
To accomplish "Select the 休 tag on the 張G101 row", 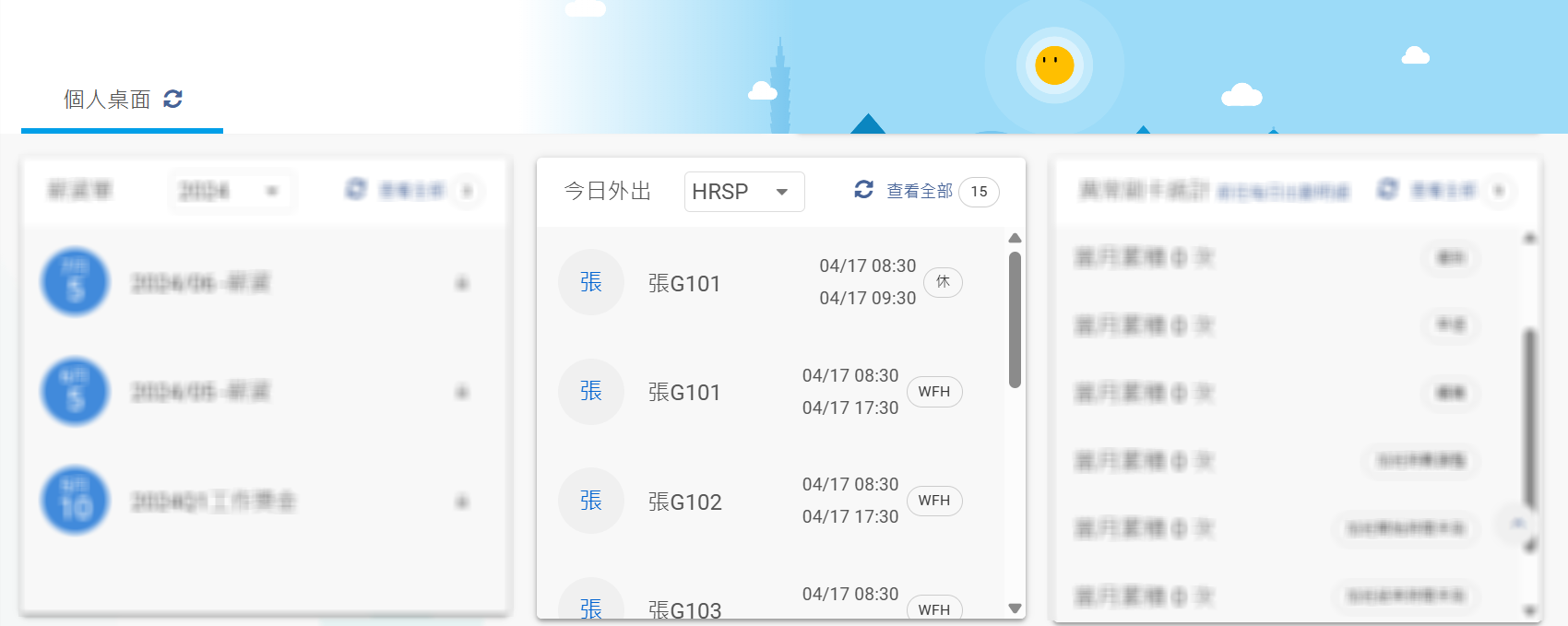I will pos(943,282).
